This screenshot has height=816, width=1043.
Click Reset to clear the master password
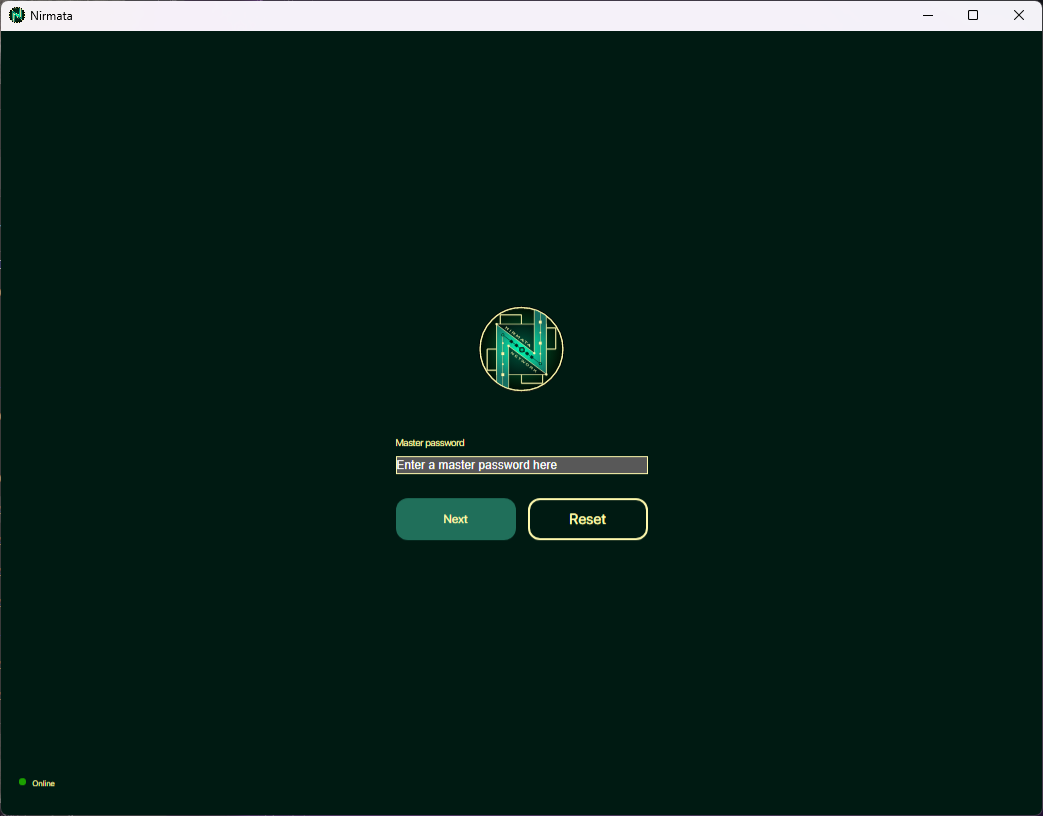pos(587,519)
